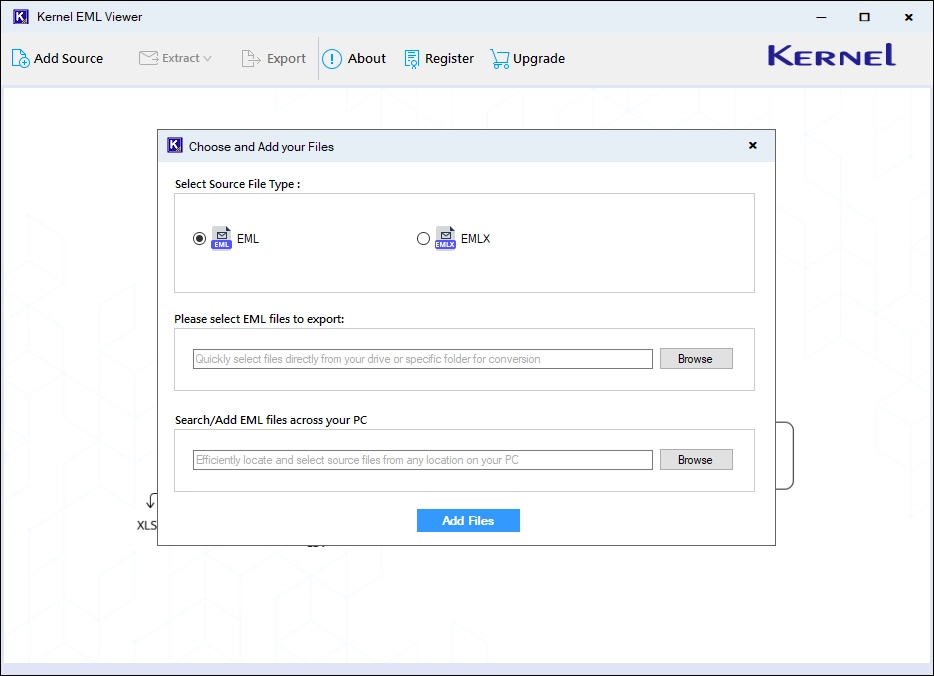Expand the Extract dropdown arrow
The image size is (934, 676).
click(207, 58)
